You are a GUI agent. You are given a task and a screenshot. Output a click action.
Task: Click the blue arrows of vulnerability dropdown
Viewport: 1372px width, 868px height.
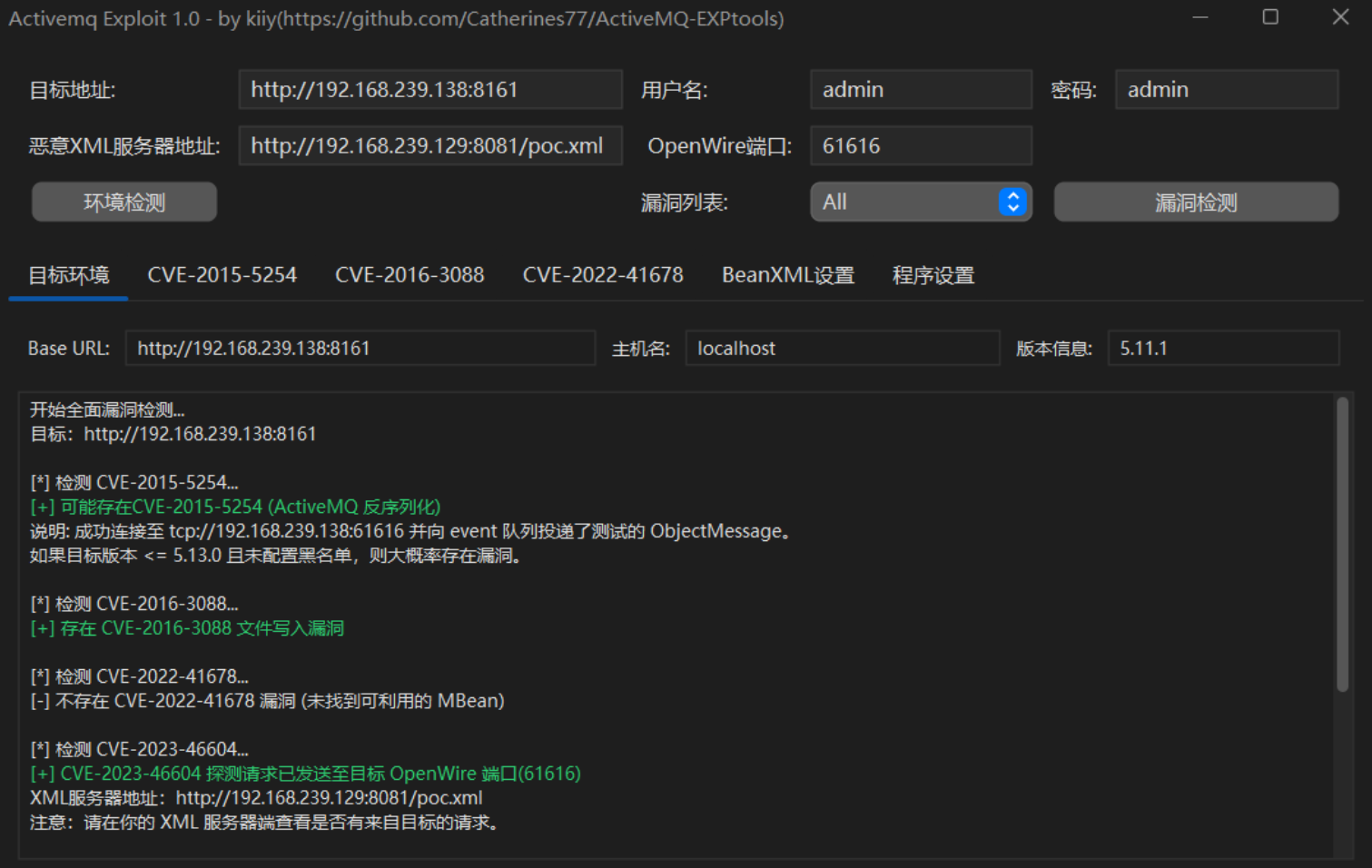click(x=1012, y=202)
